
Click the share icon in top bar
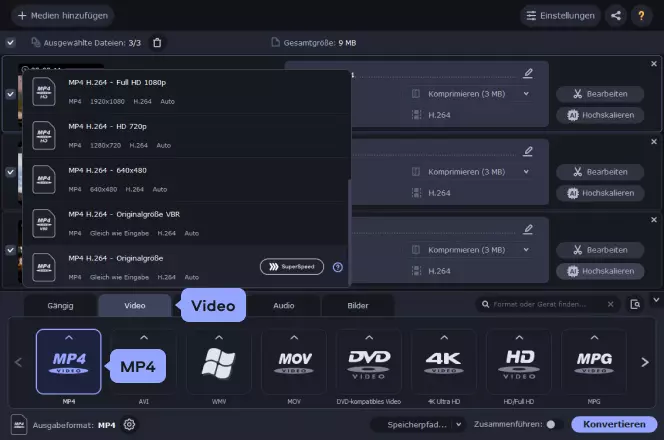pyautogui.click(x=616, y=16)
